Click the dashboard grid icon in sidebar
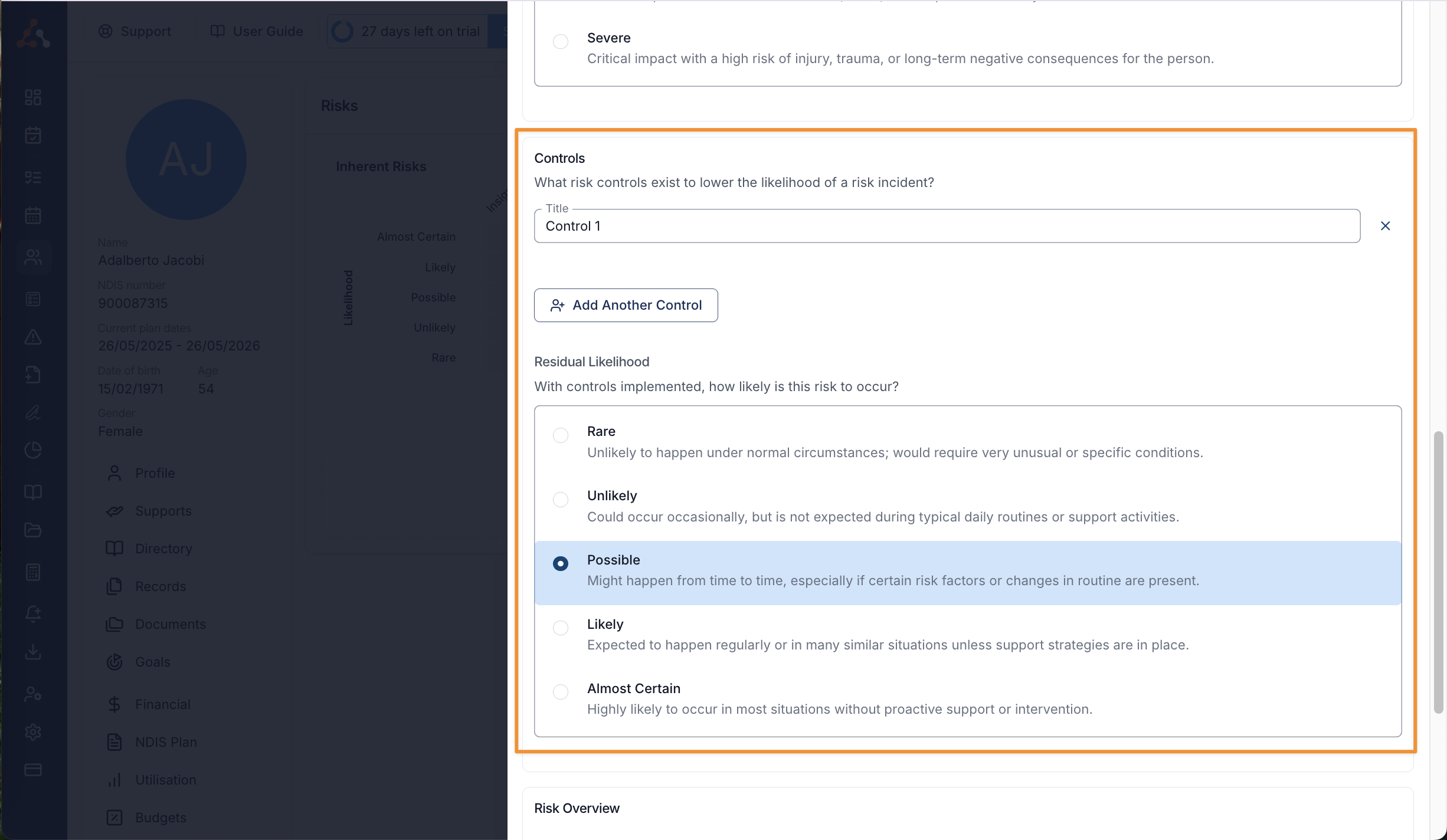Image resolution: width=1447 pixels, height=840 pixels. tap(33, 97)
